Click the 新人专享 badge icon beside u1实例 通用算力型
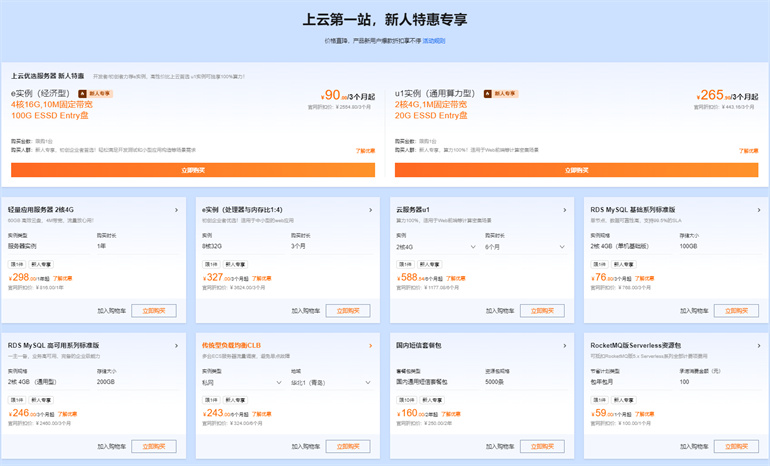Viewport: 770px width, 466px height. click(488, 93)
